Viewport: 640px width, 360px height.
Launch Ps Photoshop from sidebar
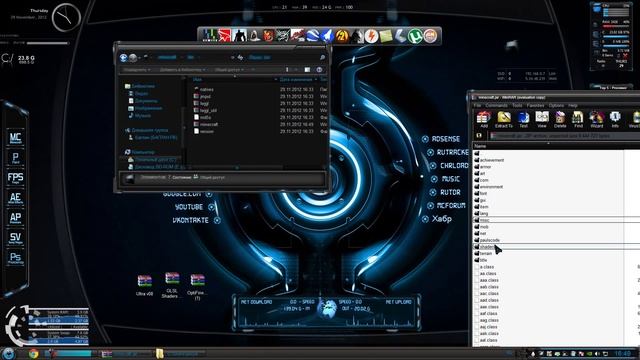pos(15,258)
